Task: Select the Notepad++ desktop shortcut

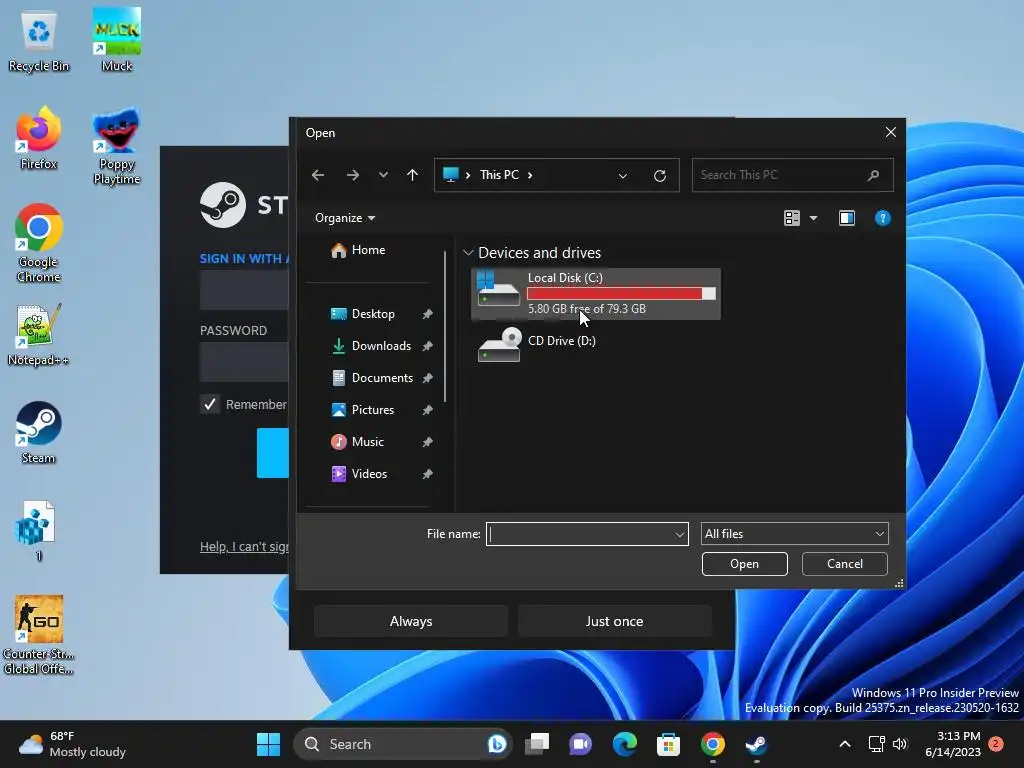Action: point(39,334)
